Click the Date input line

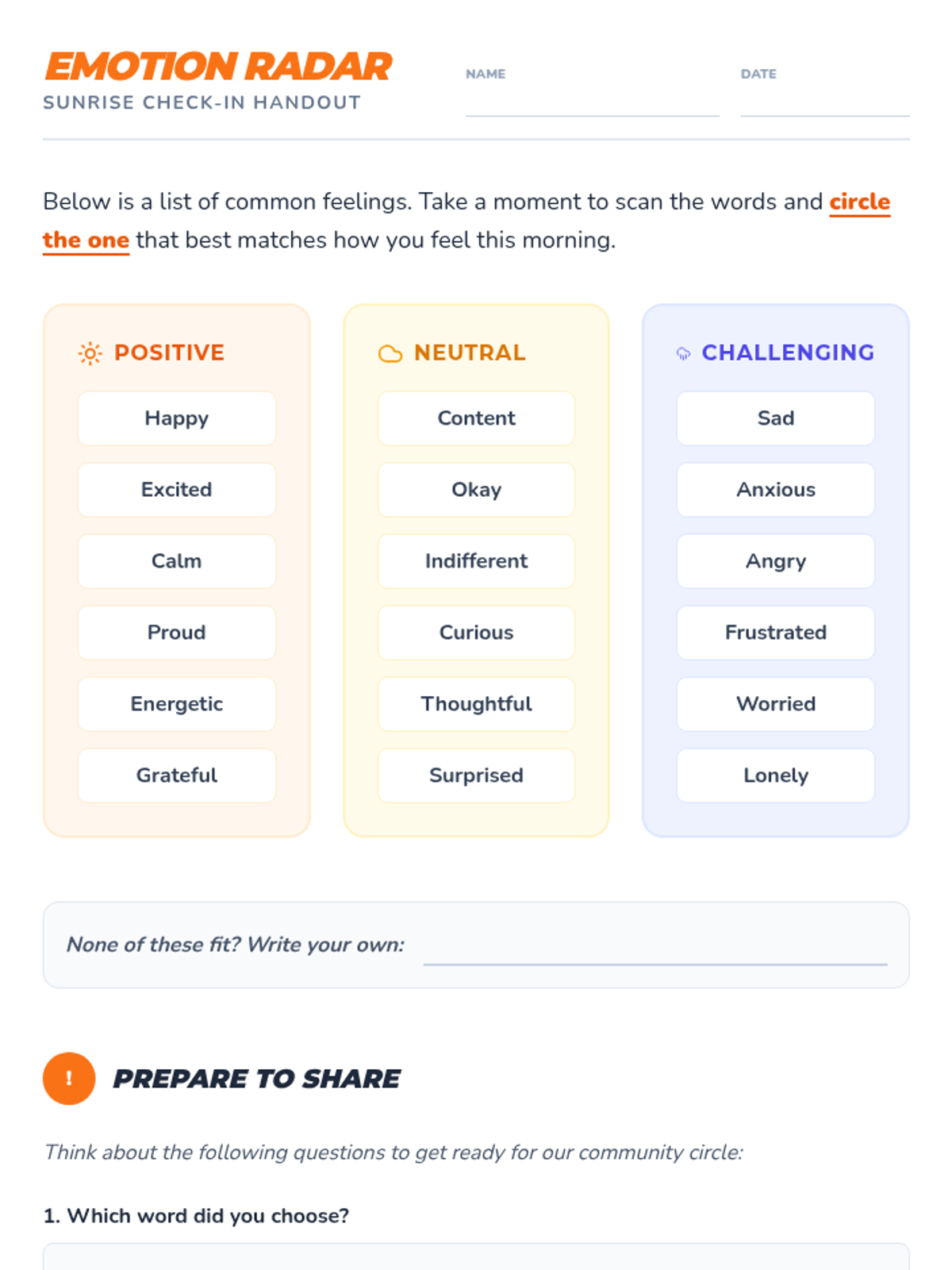click(824, 103)
